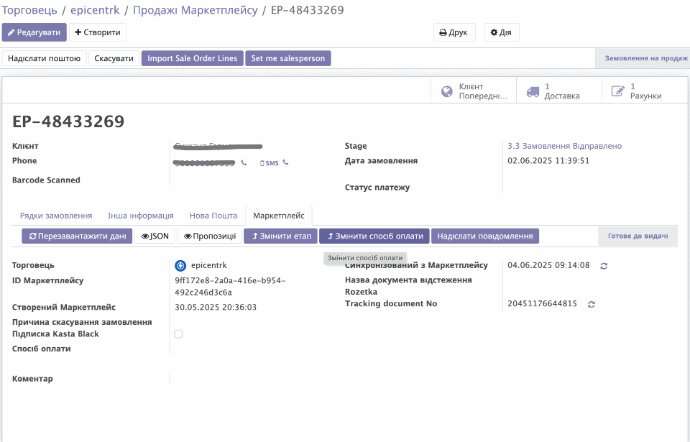Screen dimensions: 690x442
Task: Switch to the Рядки замовлення tab
Action: pos(56,216)
